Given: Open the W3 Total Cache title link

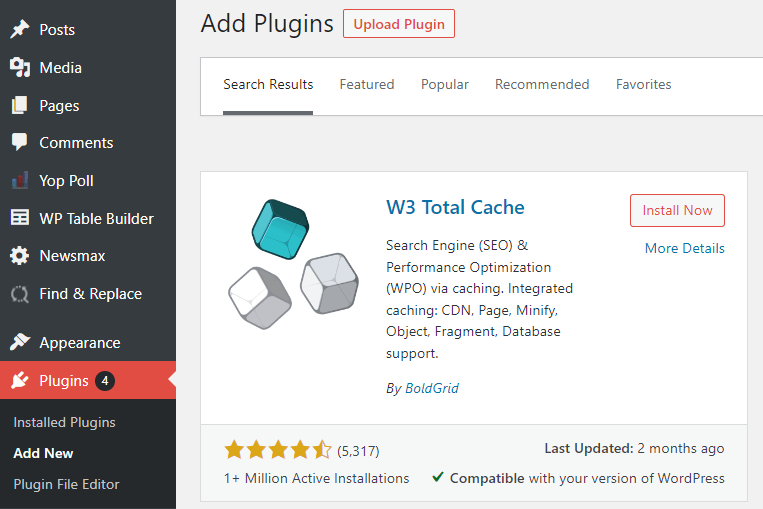Looking at the screenshot, I should tap(455, 207).
